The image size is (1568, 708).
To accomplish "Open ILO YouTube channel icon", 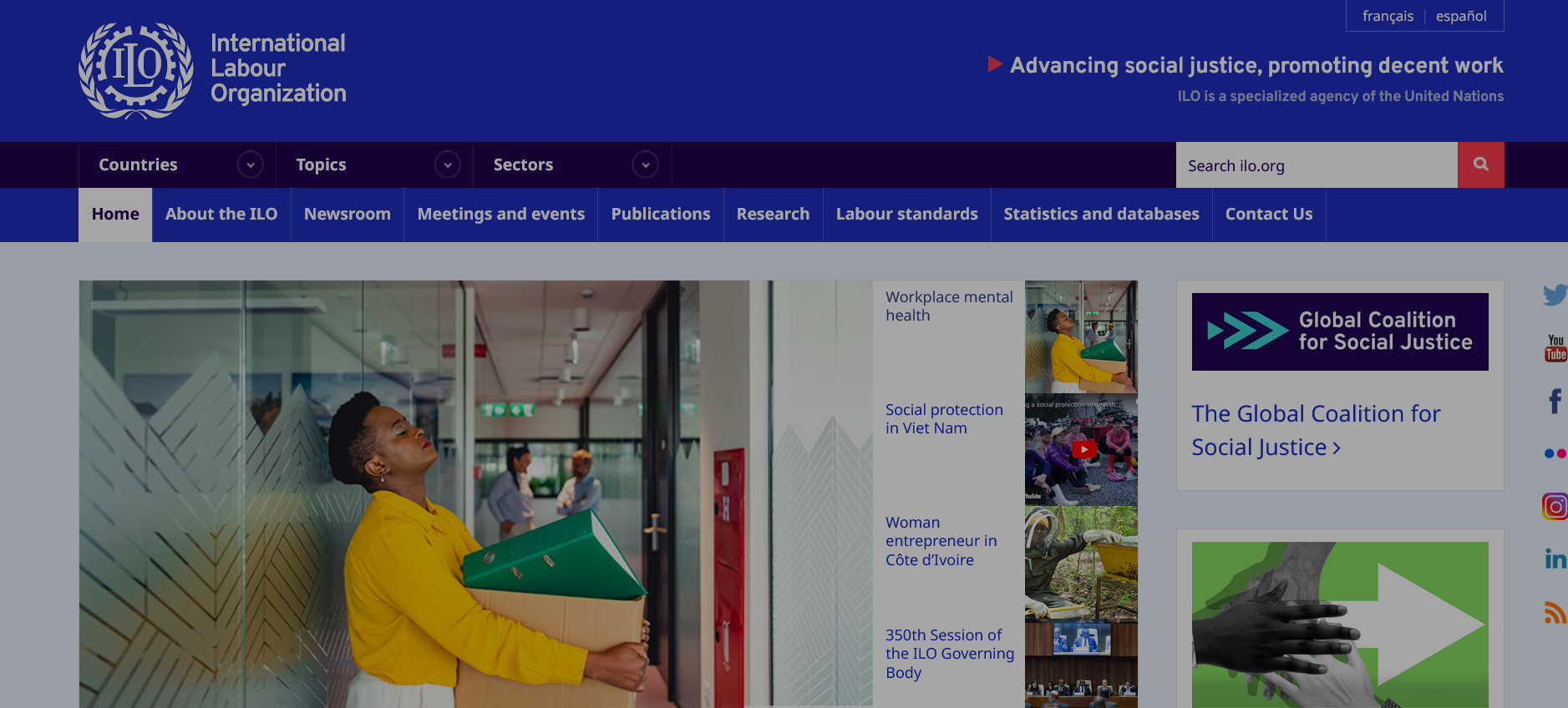I will [1555, 348].
